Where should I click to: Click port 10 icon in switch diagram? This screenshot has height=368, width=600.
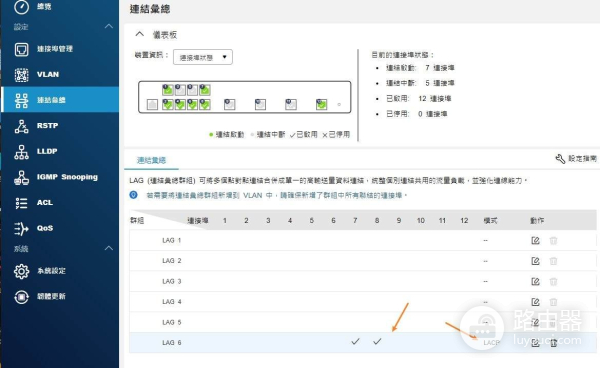pos(260,104)
